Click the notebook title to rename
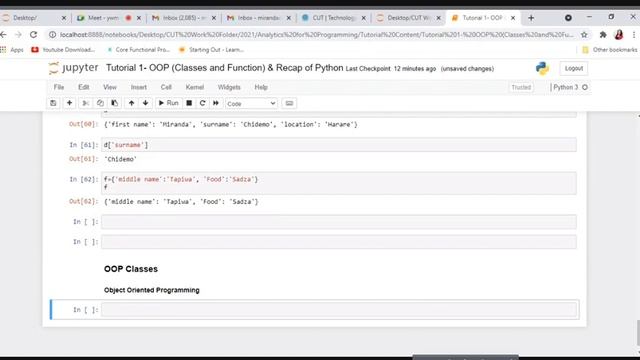The height and width of the screenshot is (360, 640). (224, 68)
